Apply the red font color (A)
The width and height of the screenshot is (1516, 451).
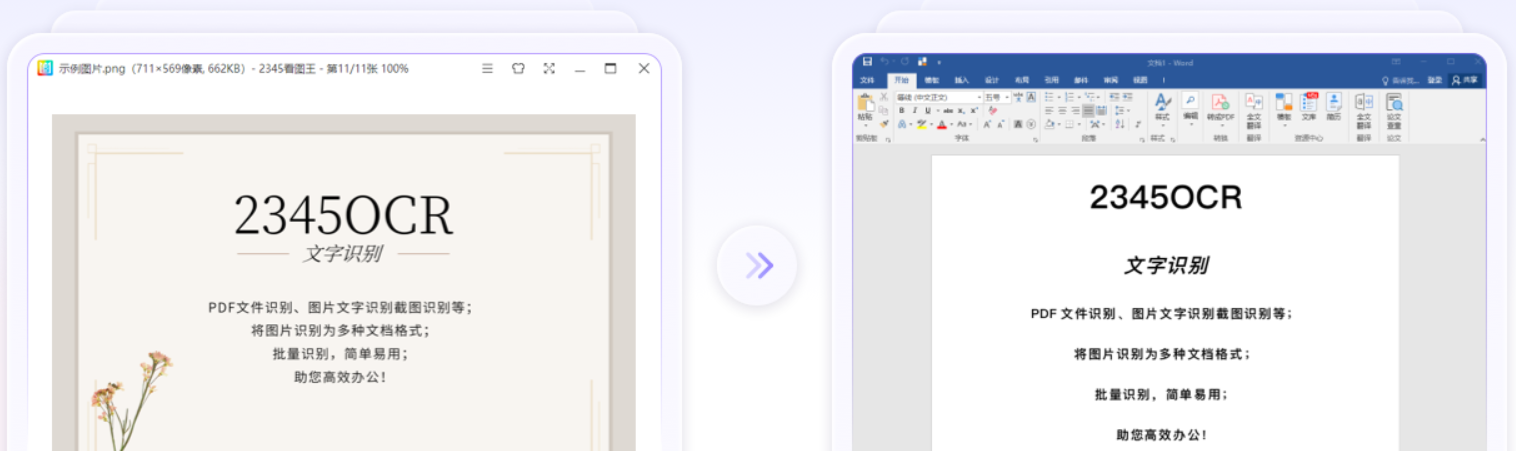coord(942,124)
